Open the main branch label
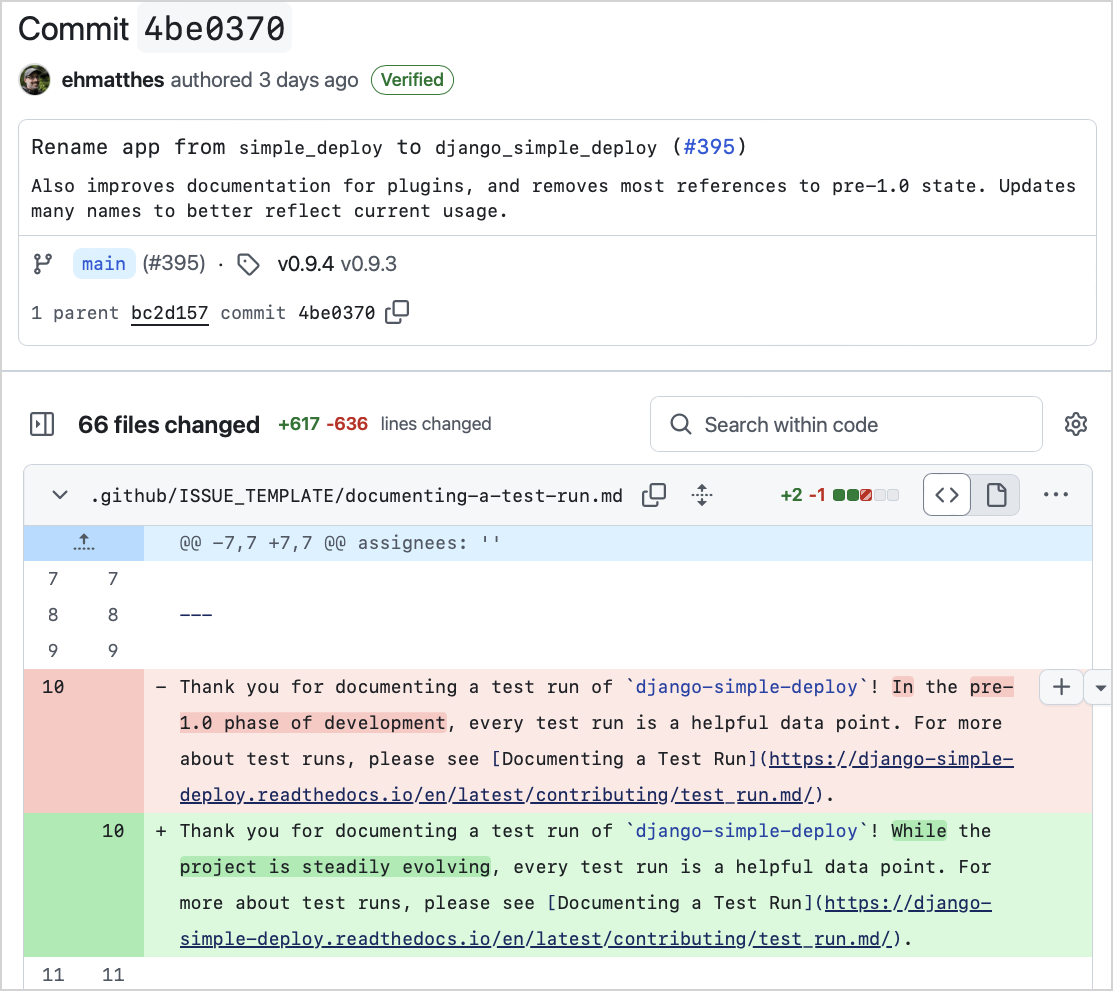The image size is (1113, 991). coord(104,263)
